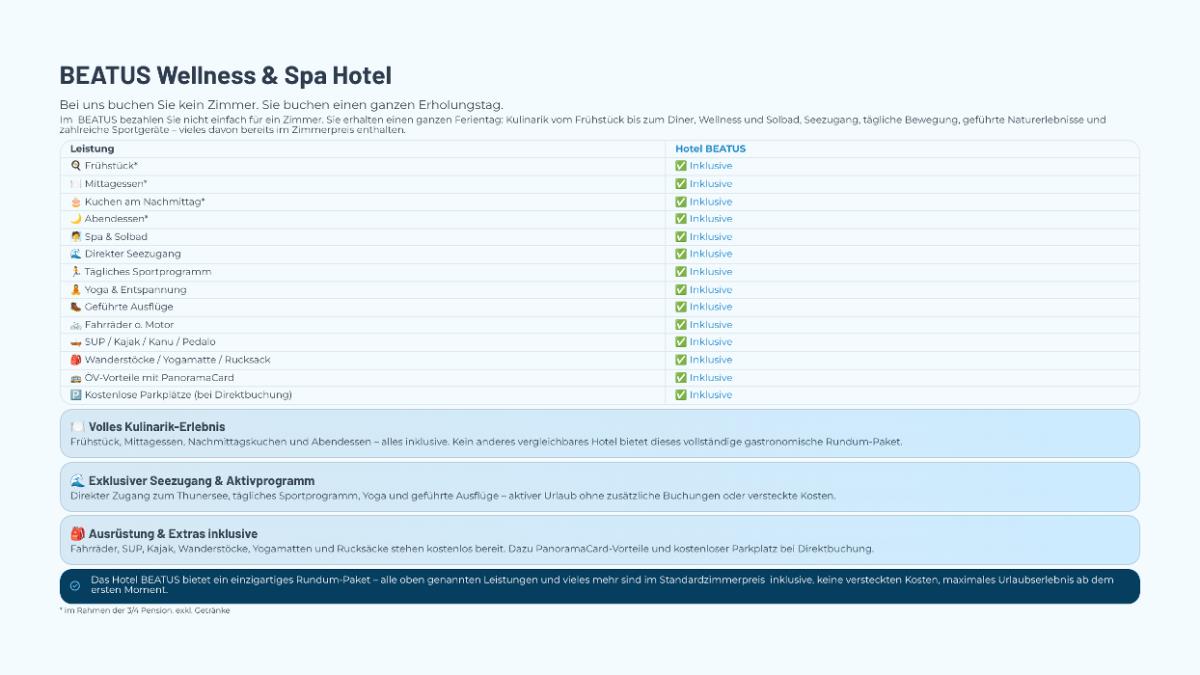Click the Wanderstöcke / Yogamatte / Rucksack label
Viewport: 1200px width, 675px height.
(178, 360)
